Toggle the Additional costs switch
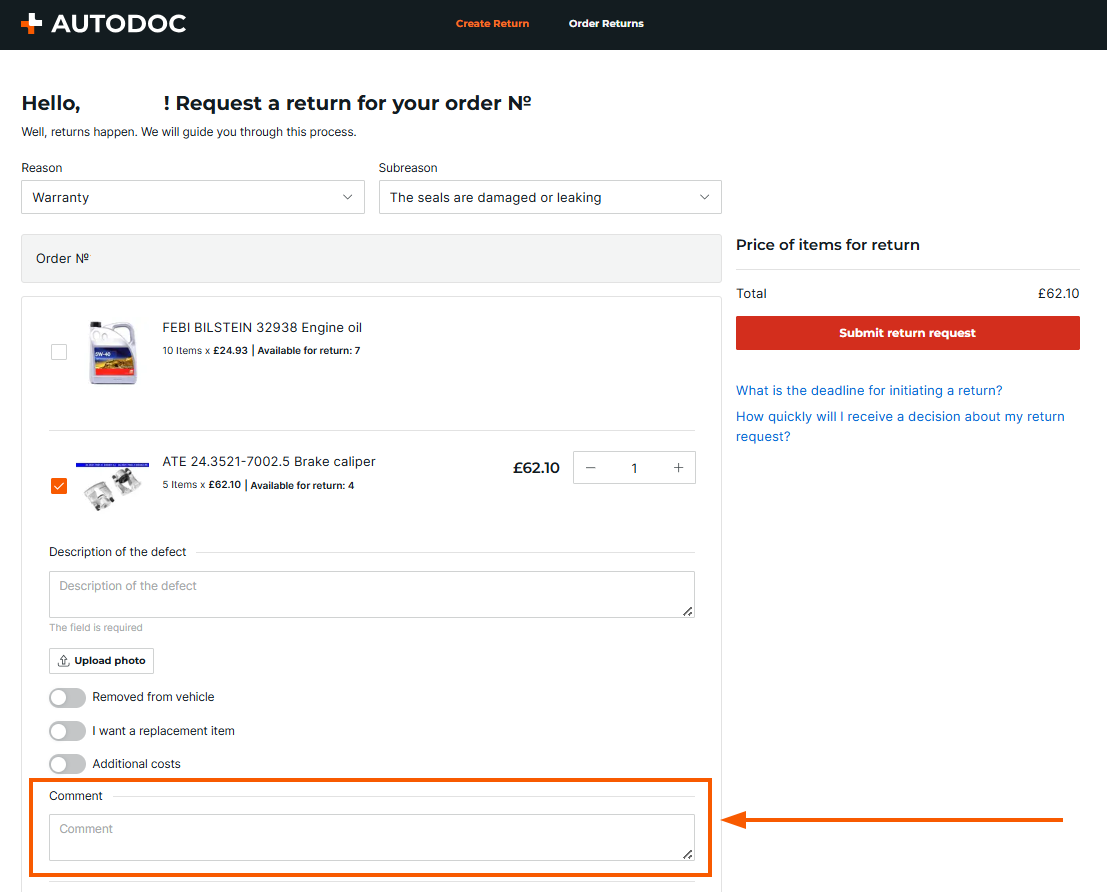The height and width of the screenshot is (892, 1107). point(67,764)
